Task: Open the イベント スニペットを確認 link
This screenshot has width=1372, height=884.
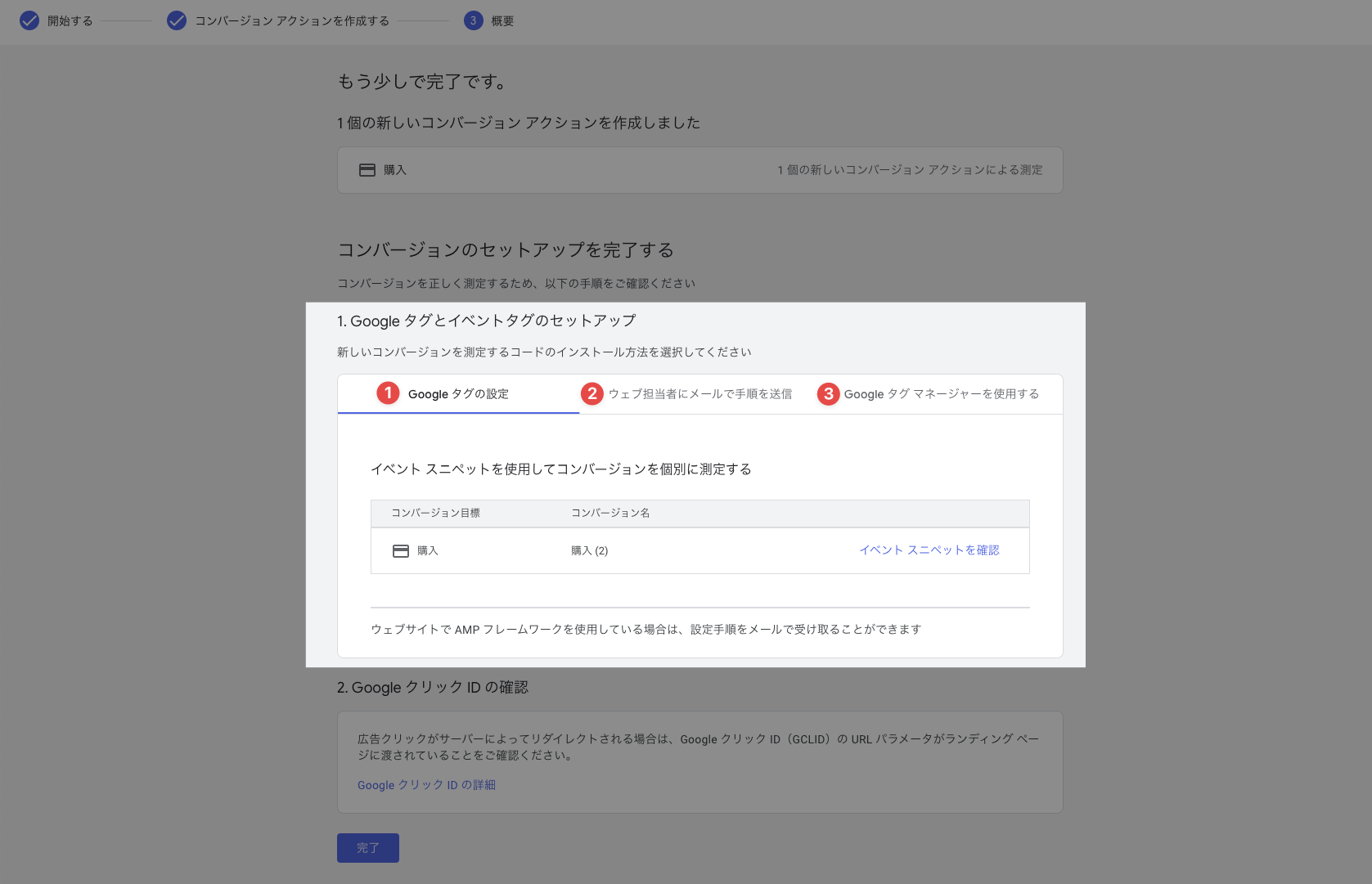Action: (929, 550)
